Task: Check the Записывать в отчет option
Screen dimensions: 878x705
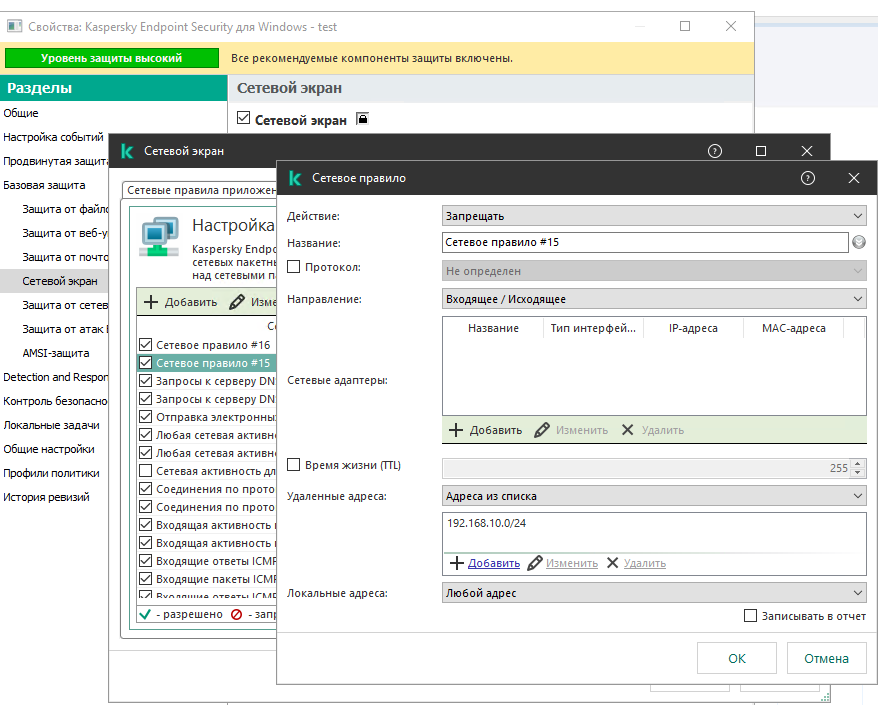Action: click(751, 616)
